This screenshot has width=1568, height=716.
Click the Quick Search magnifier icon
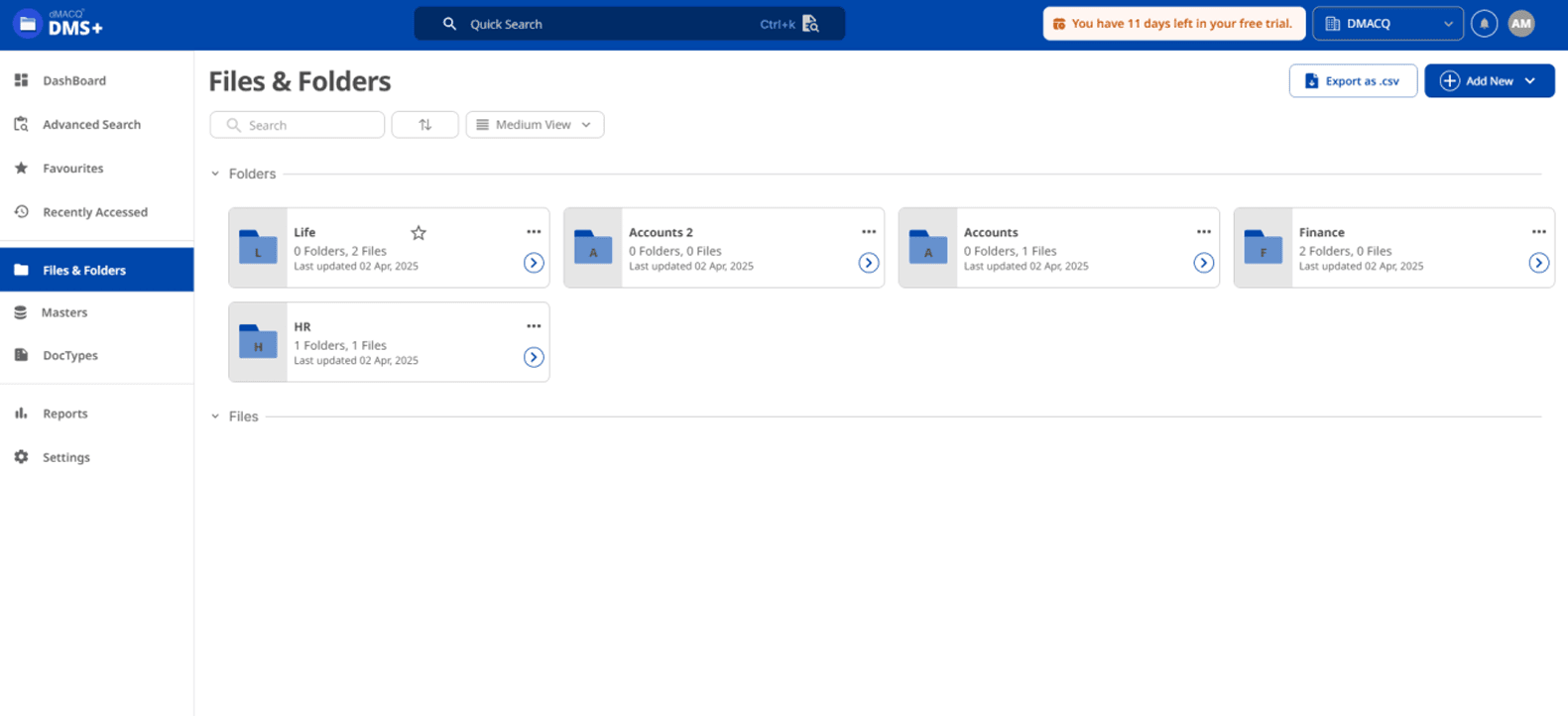(449, 24)
